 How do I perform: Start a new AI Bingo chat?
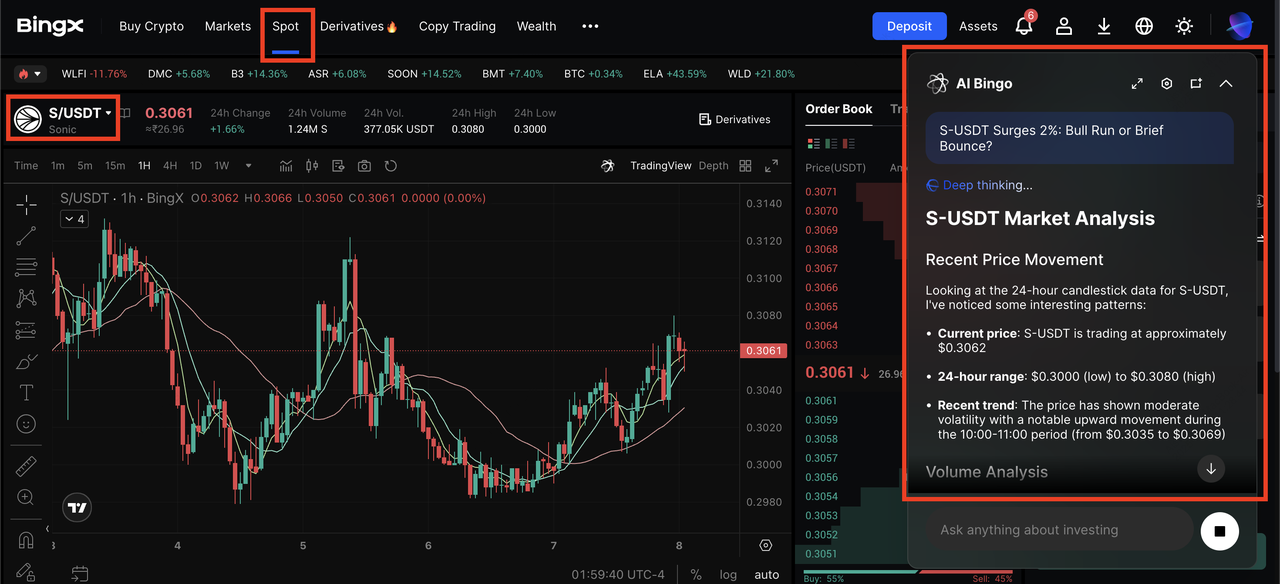coord(1196,84)
